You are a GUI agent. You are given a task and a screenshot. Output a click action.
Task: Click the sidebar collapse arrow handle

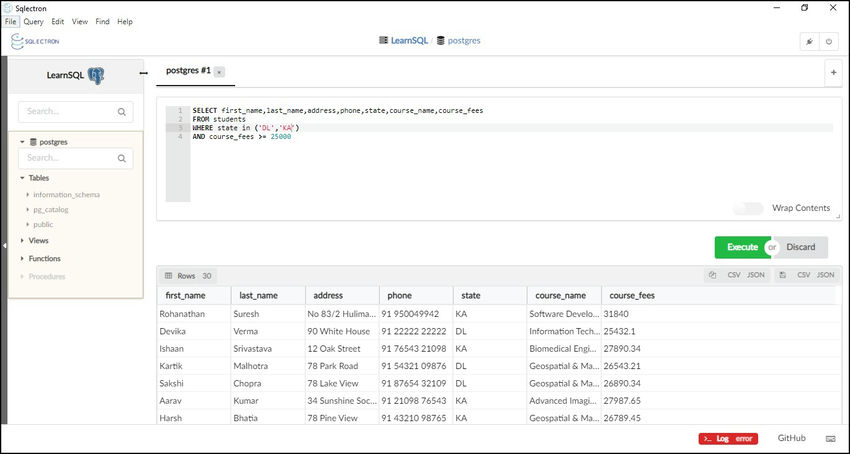point(4,244)
